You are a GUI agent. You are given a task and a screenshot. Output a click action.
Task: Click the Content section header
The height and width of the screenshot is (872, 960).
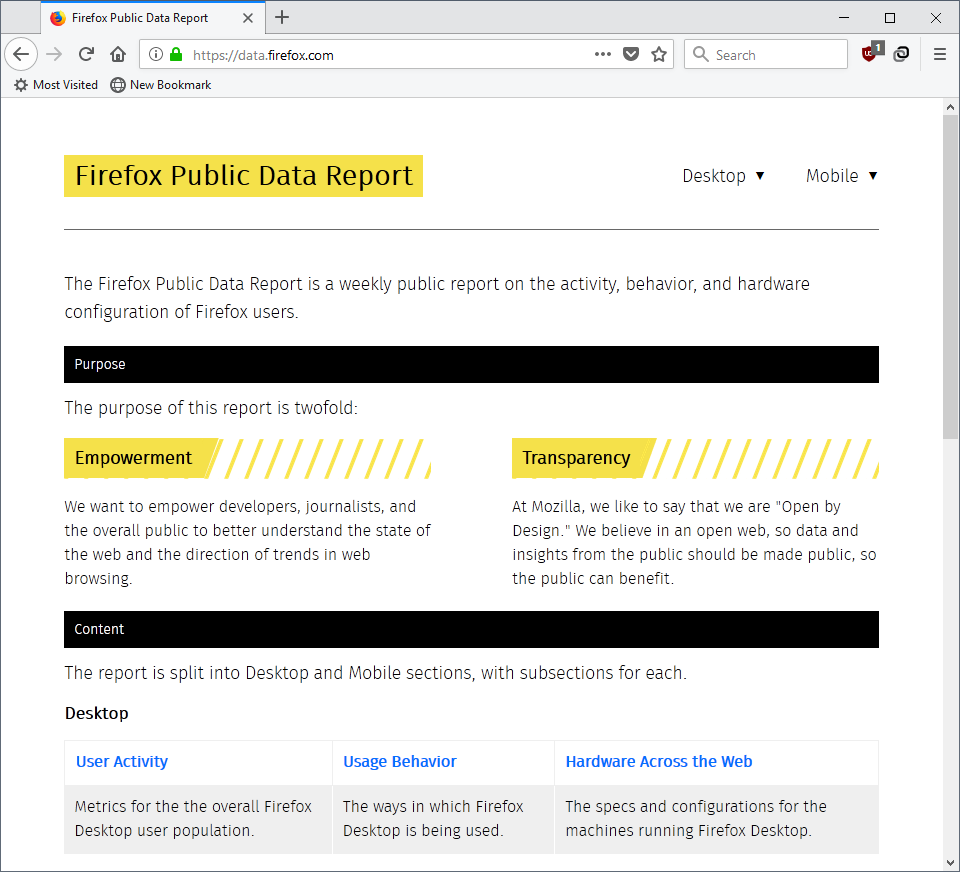coord(471,629)
